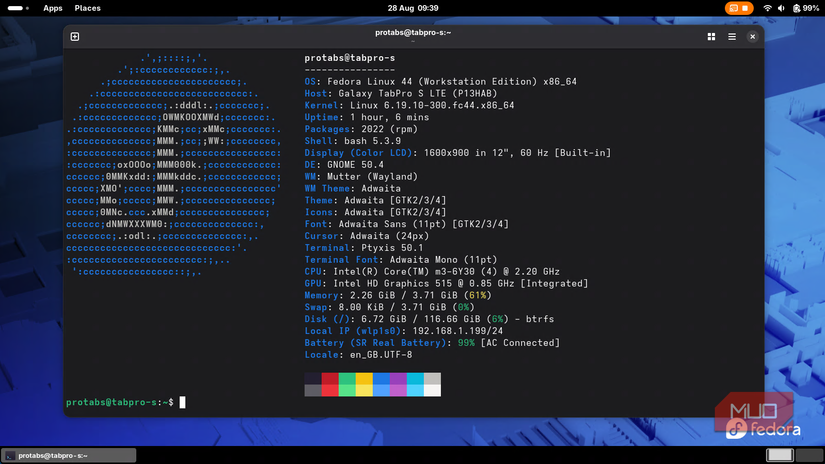This screenshot has height=464, width=825.
Task: Click the volume speaker icon in tray
Action: coord(781,8)
